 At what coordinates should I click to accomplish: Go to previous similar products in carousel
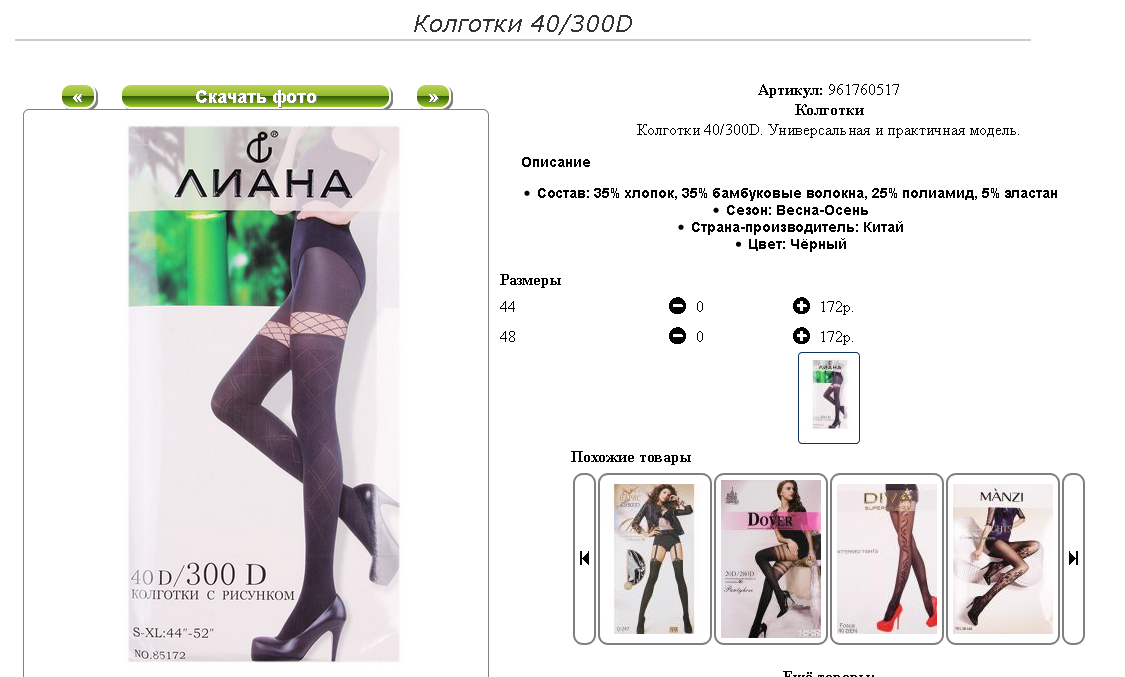click(585, 558)
